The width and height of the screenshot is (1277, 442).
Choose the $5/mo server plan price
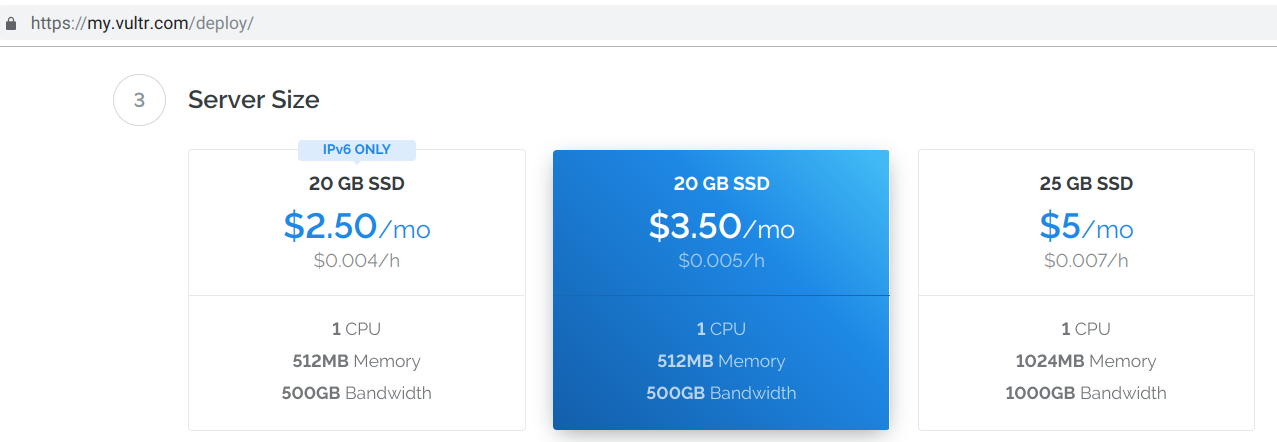pos(1086,227)
